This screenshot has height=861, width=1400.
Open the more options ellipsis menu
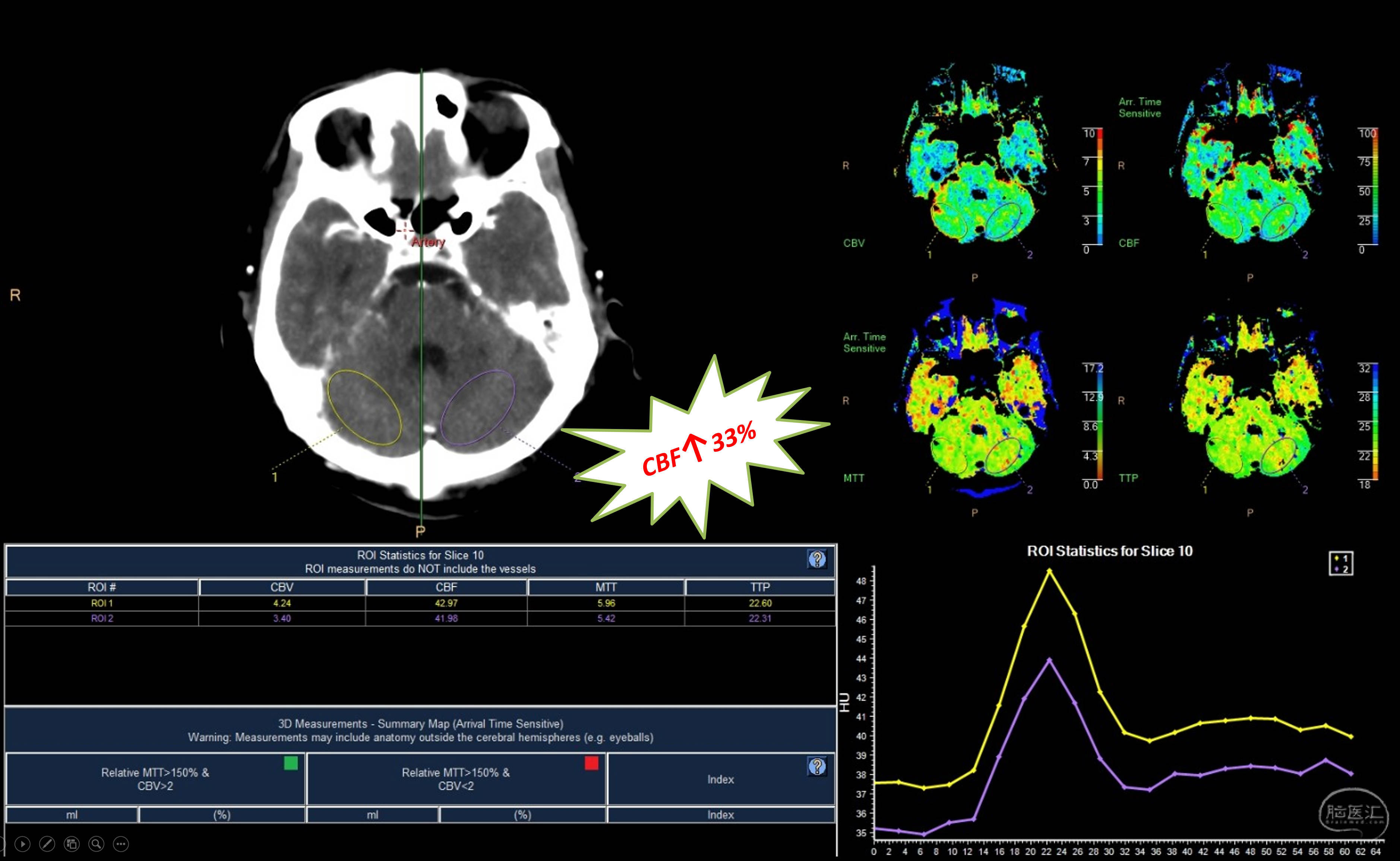[x=121, y=844]
